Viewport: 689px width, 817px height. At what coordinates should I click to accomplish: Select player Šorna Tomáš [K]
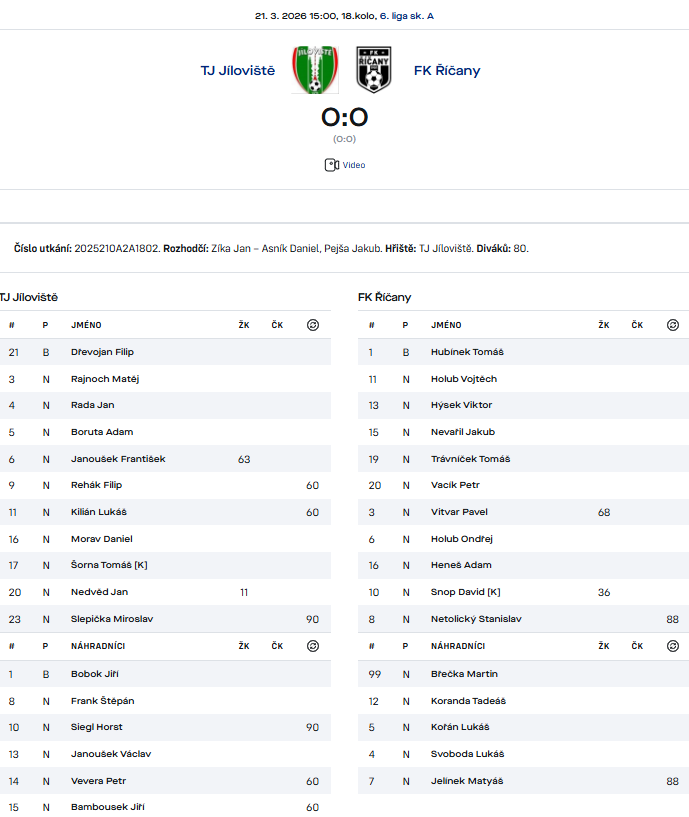[x=109, y=565]
